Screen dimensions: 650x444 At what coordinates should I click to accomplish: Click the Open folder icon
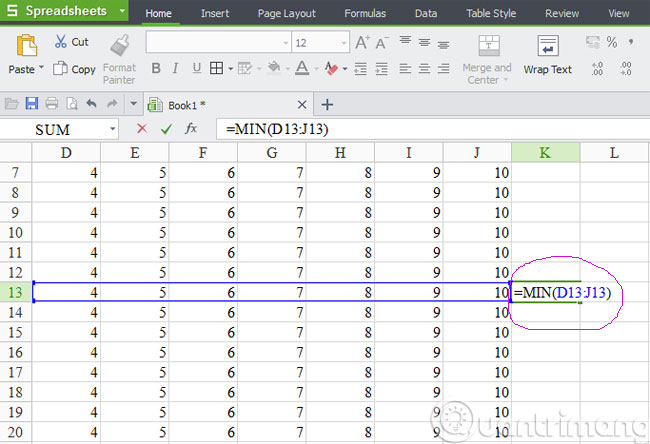click(12, 103)
